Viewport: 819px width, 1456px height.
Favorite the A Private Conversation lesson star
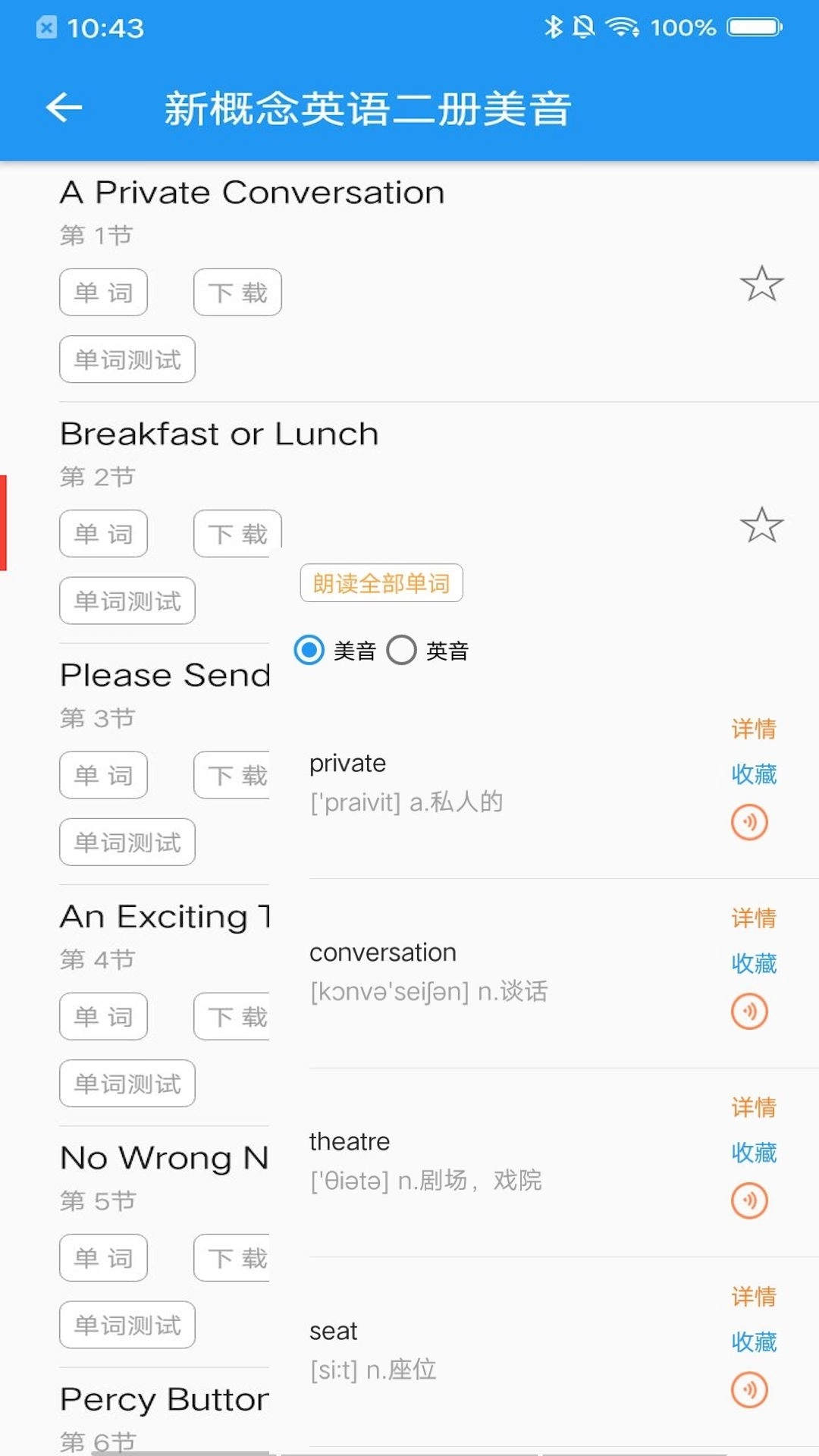[x=761, y=284]
